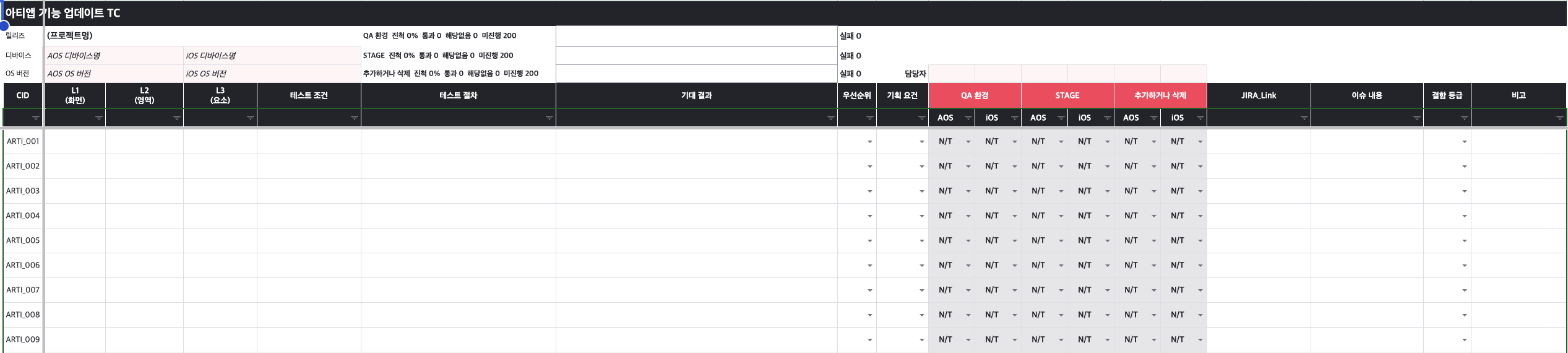1568x353 pixels.
Task: Click the iOS filter icon under QA 환경
Action: coord(1015,118)
